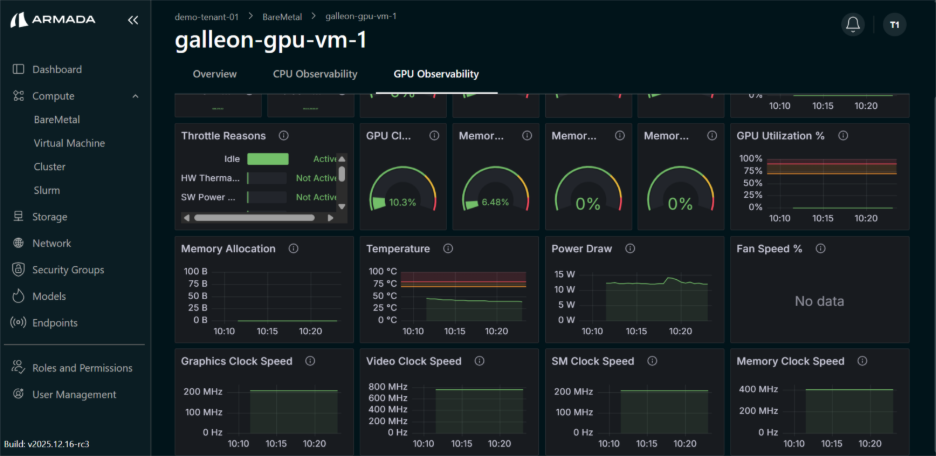Image resolution: width=936 pixels, height=456 pixels.
Task: Click info icon on GPU Cl... gauge panel
Action: click(x=435, y=135)
